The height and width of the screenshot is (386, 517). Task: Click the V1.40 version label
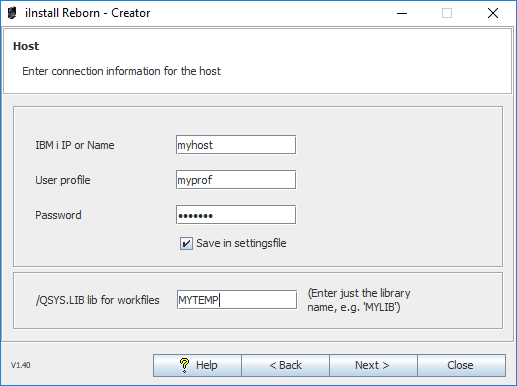[x=21, y=365]
